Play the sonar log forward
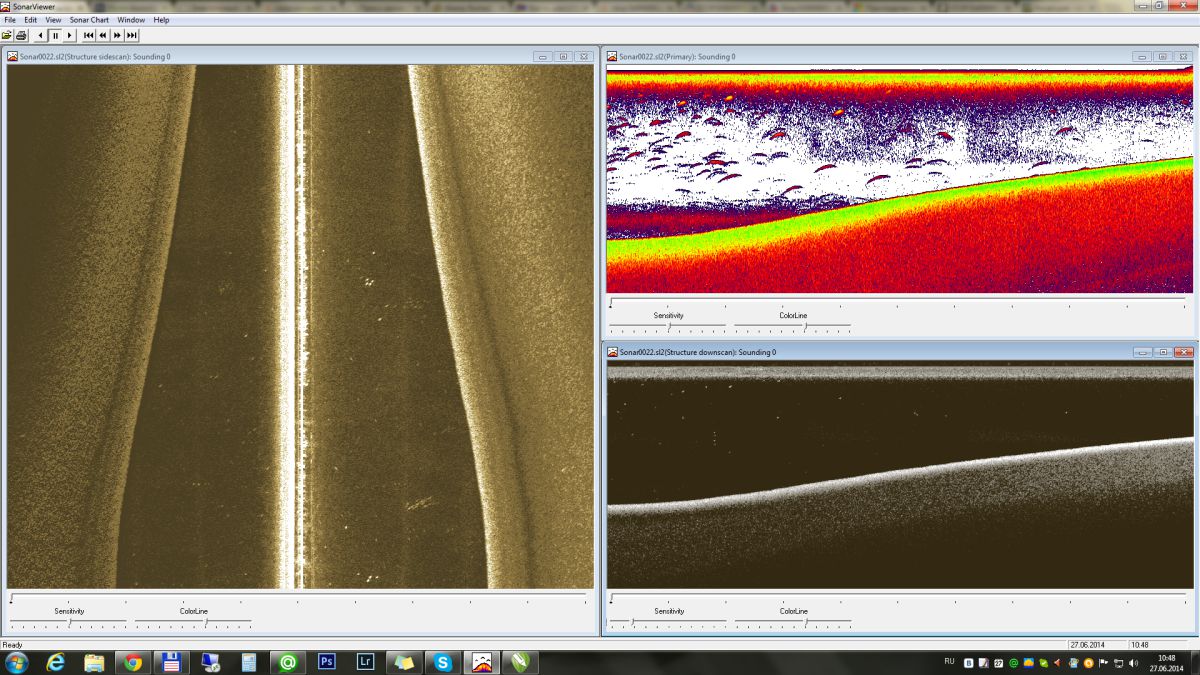The width and height of the screenshot is (1200, 675). pos(69,35)
